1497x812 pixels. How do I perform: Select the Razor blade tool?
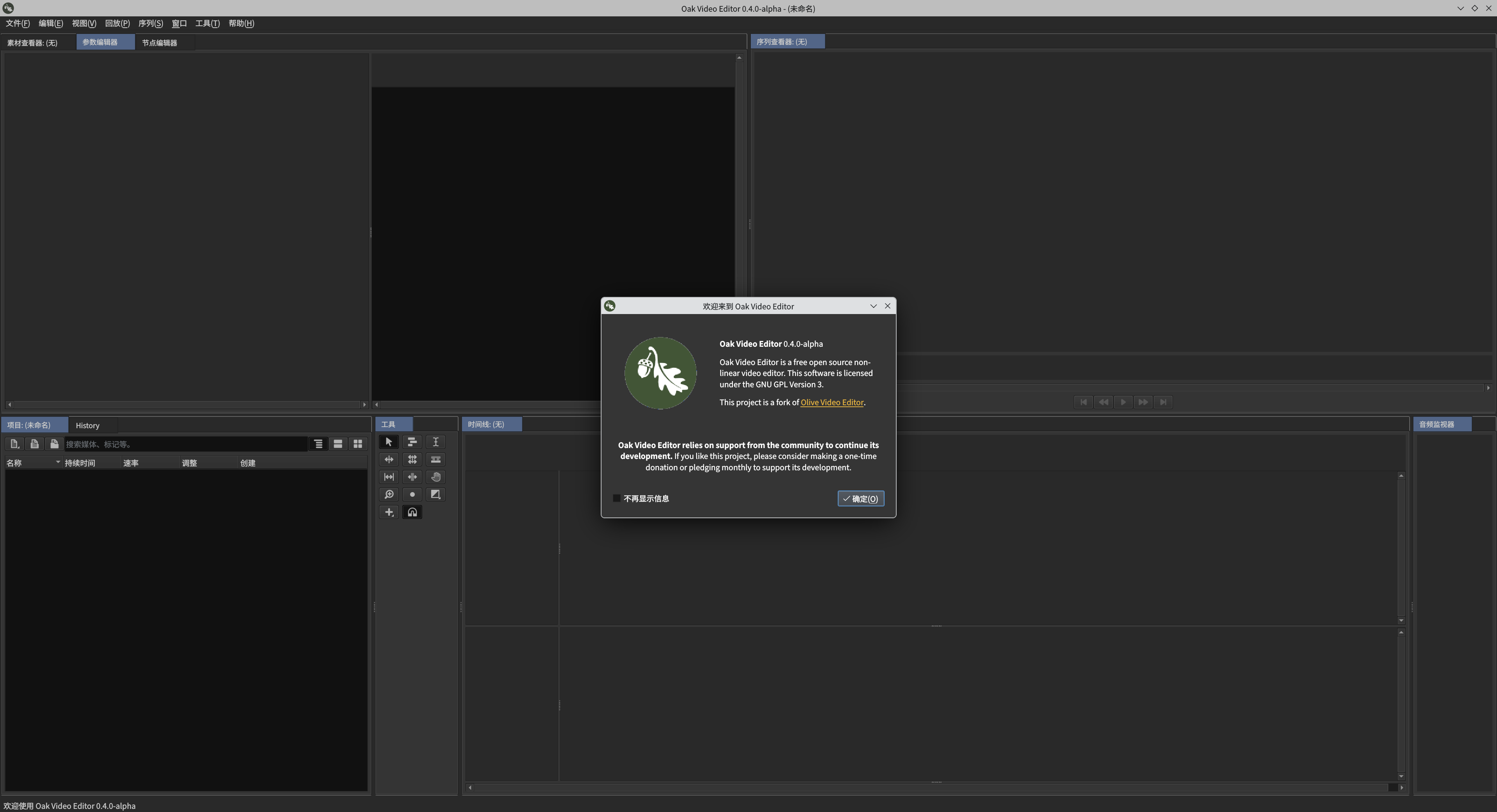pyautogui.click(x=435, y=459)
